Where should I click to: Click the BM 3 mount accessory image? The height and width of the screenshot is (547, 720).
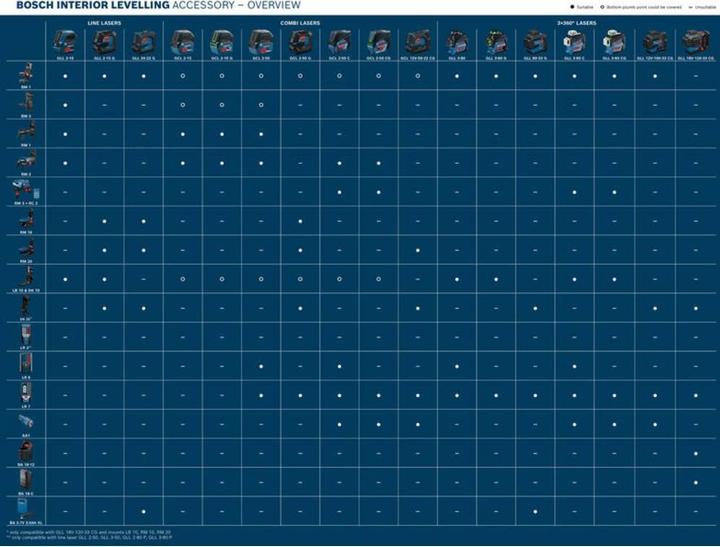[27, 102]
